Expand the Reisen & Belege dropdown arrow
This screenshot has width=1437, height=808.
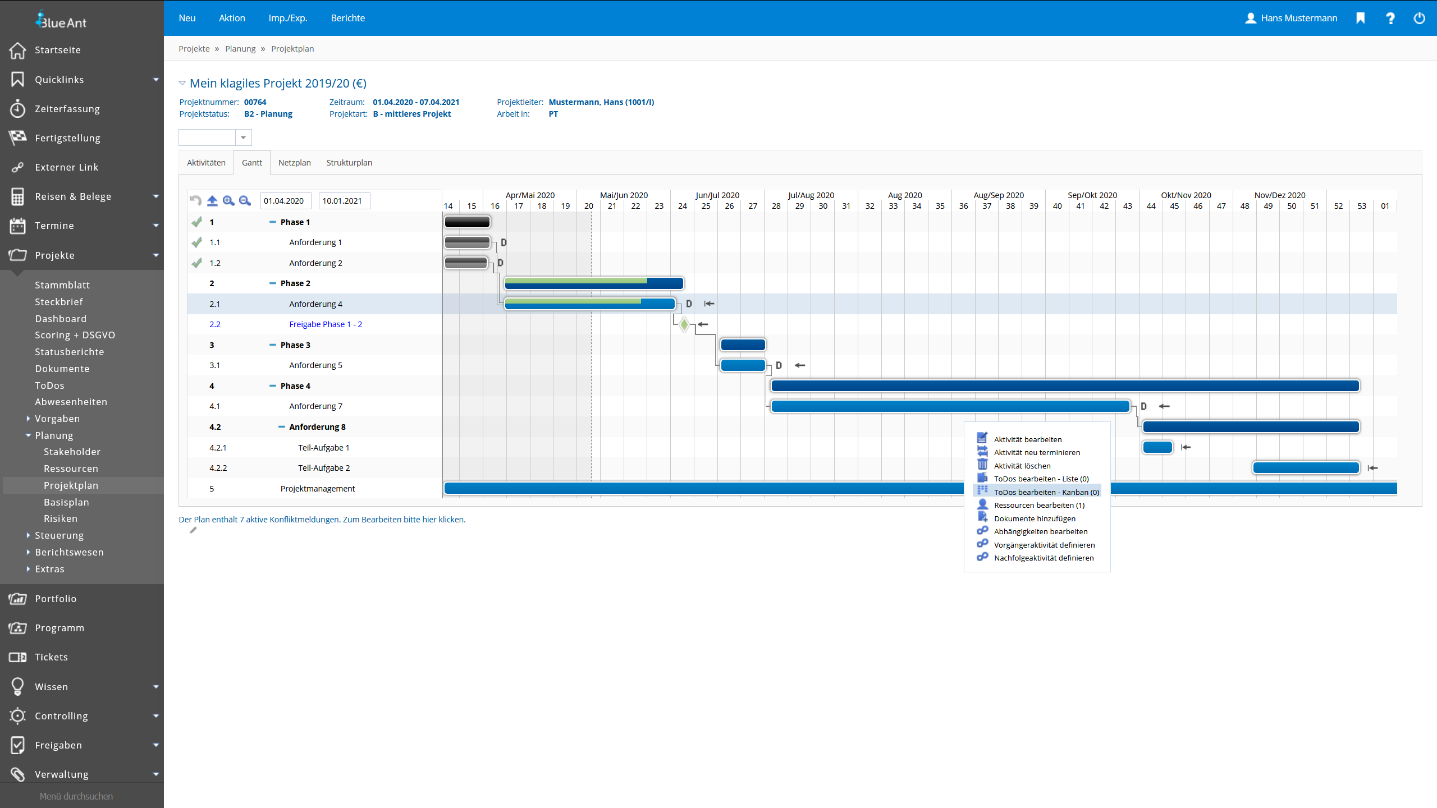(x=156, y=197)
